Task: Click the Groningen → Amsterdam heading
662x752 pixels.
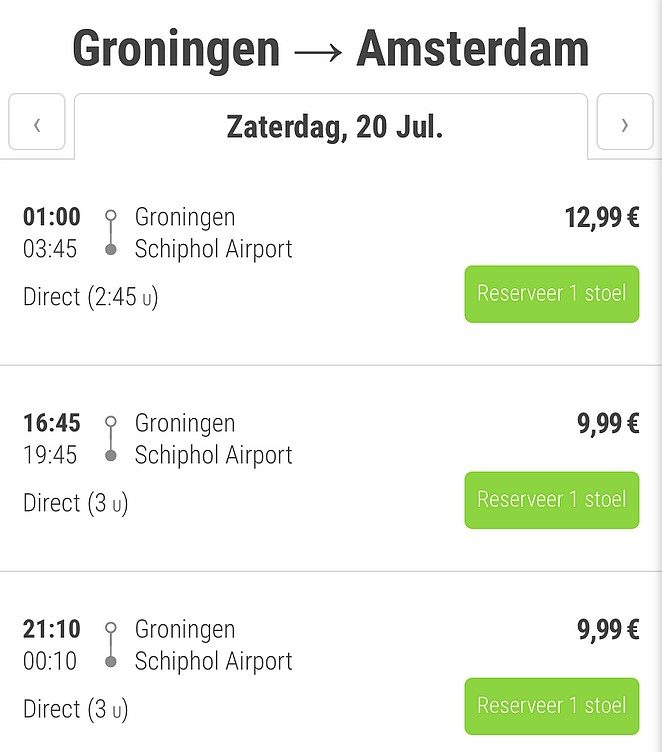Action: point(331,49)
